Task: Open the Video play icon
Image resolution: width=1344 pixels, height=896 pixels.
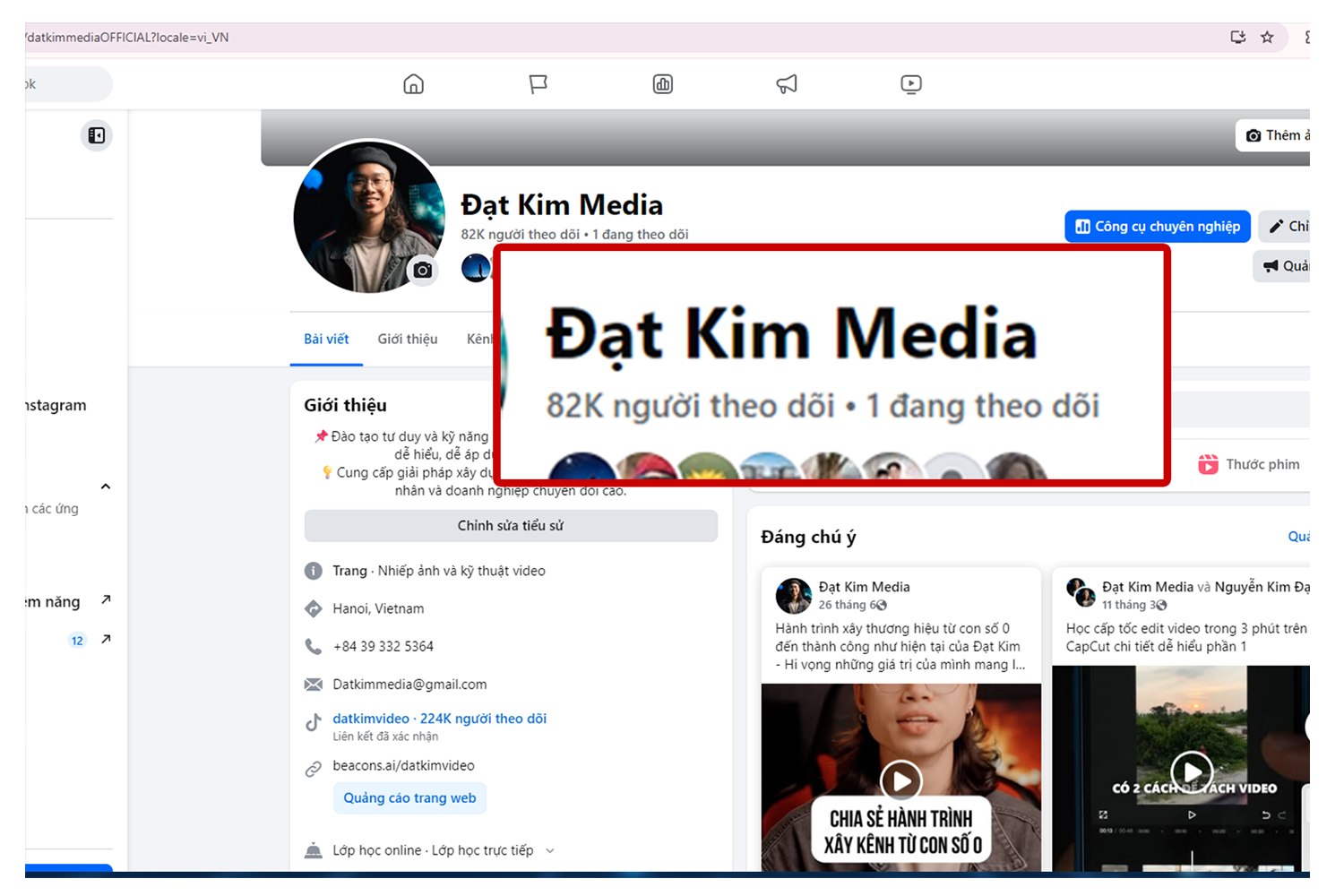Action: (x=910, y=84)
